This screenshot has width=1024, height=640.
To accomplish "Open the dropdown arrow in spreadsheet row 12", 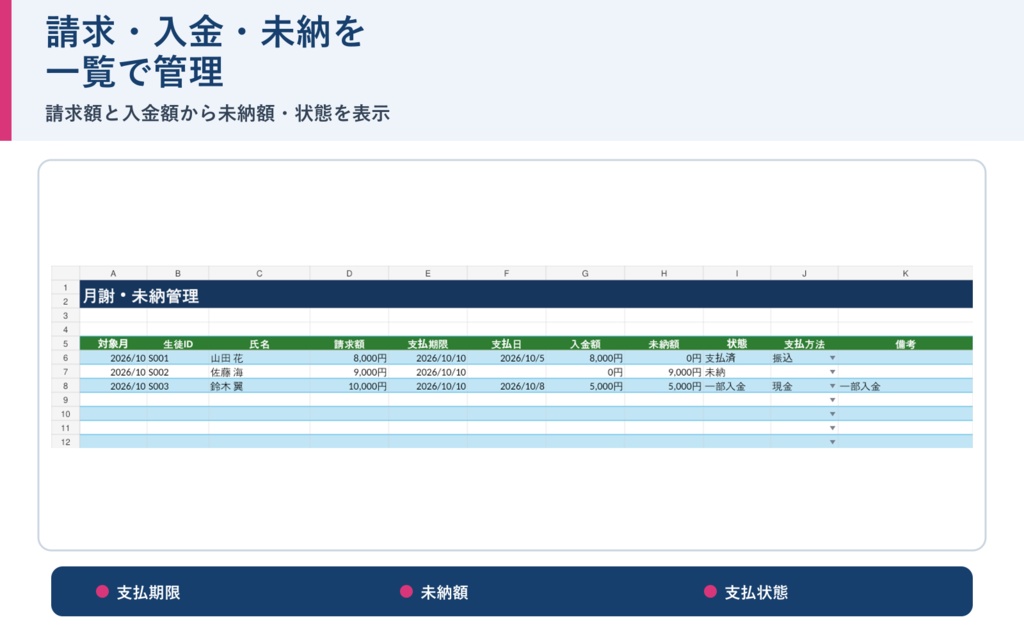I will pyautogui.click(x=832, y=442).
